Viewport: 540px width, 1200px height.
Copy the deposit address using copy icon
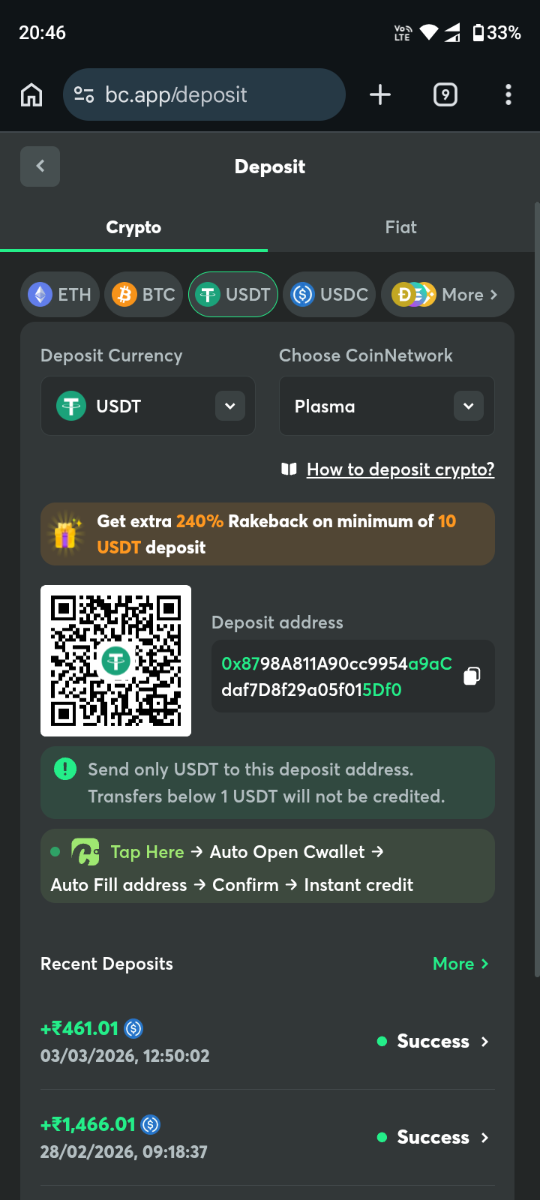click(x=472, y=677)
